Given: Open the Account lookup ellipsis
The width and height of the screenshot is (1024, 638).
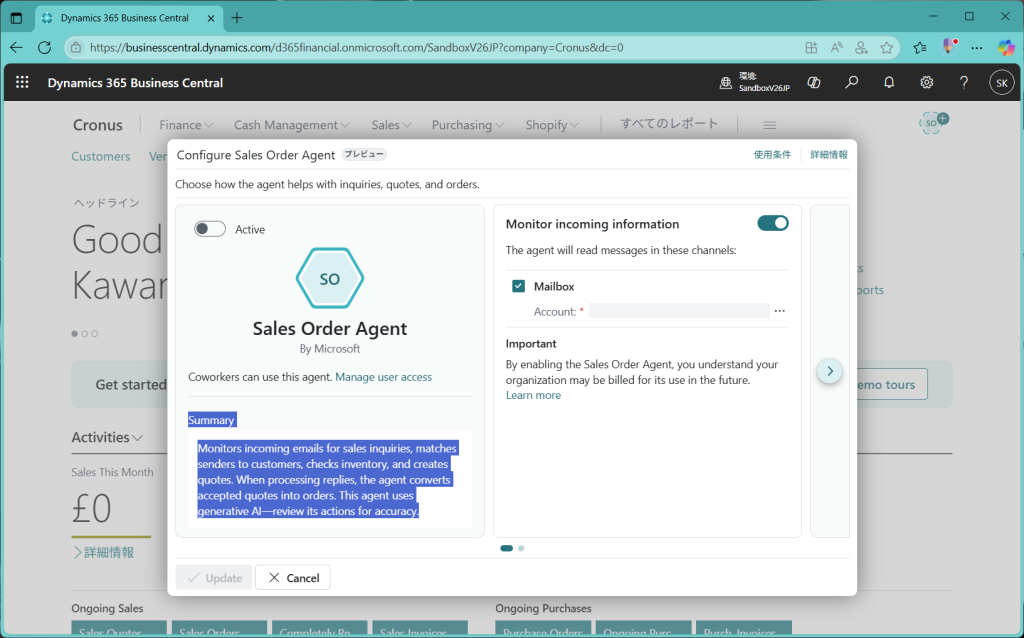Looking at the screenshot, I should [780, 311].
